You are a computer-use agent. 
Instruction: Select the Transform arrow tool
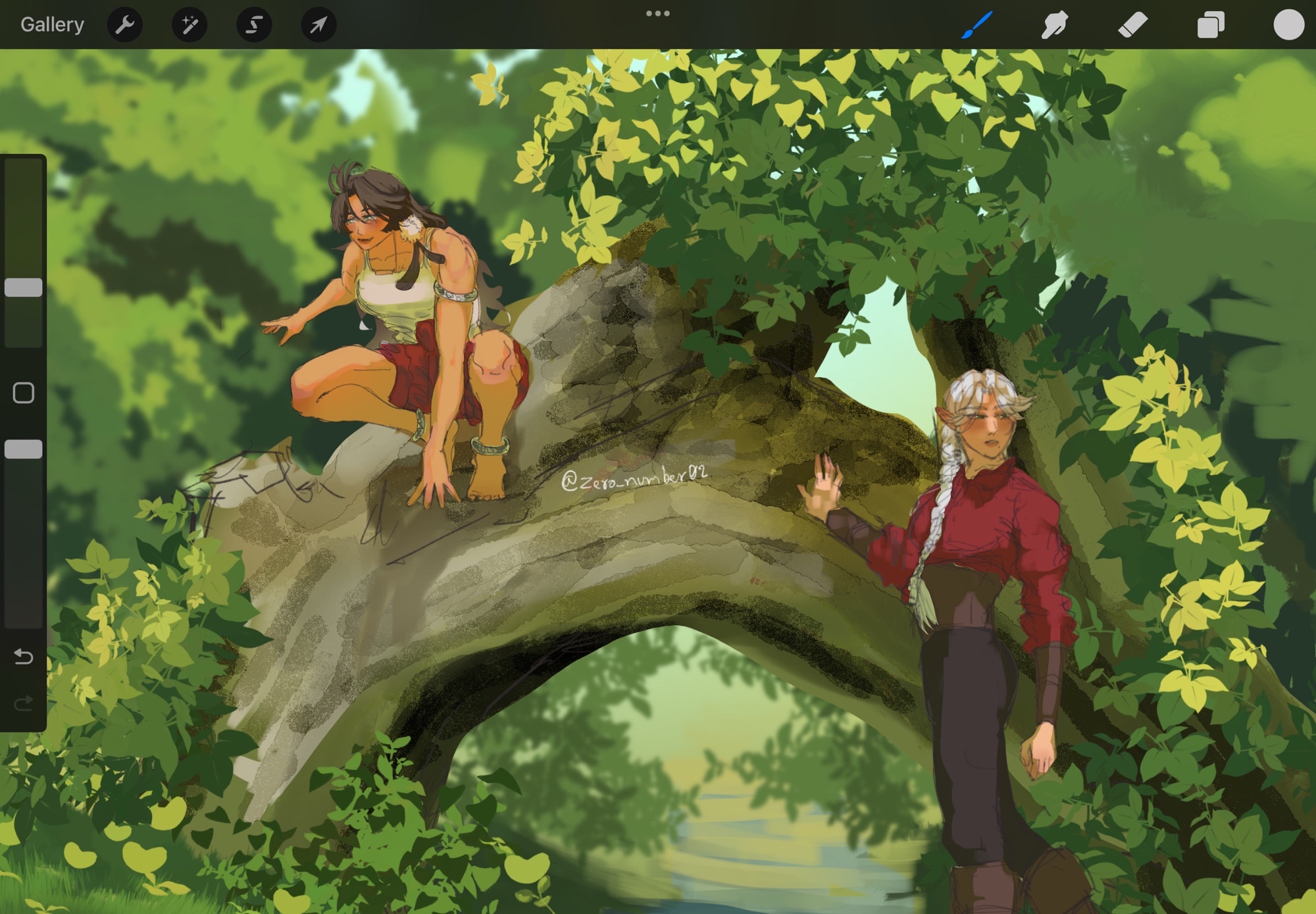[x=318, y=25]
